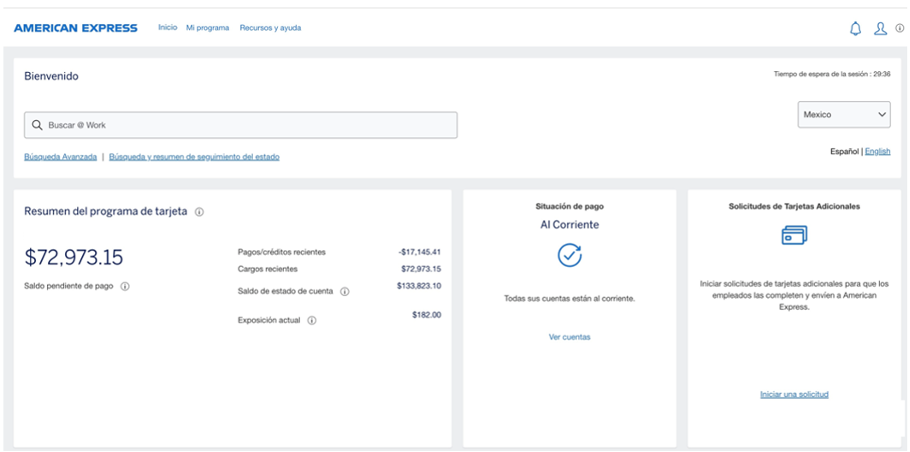Viewport: 910px width, 452px height.
Task: Open the user profile icon
Action: (880, 28)
